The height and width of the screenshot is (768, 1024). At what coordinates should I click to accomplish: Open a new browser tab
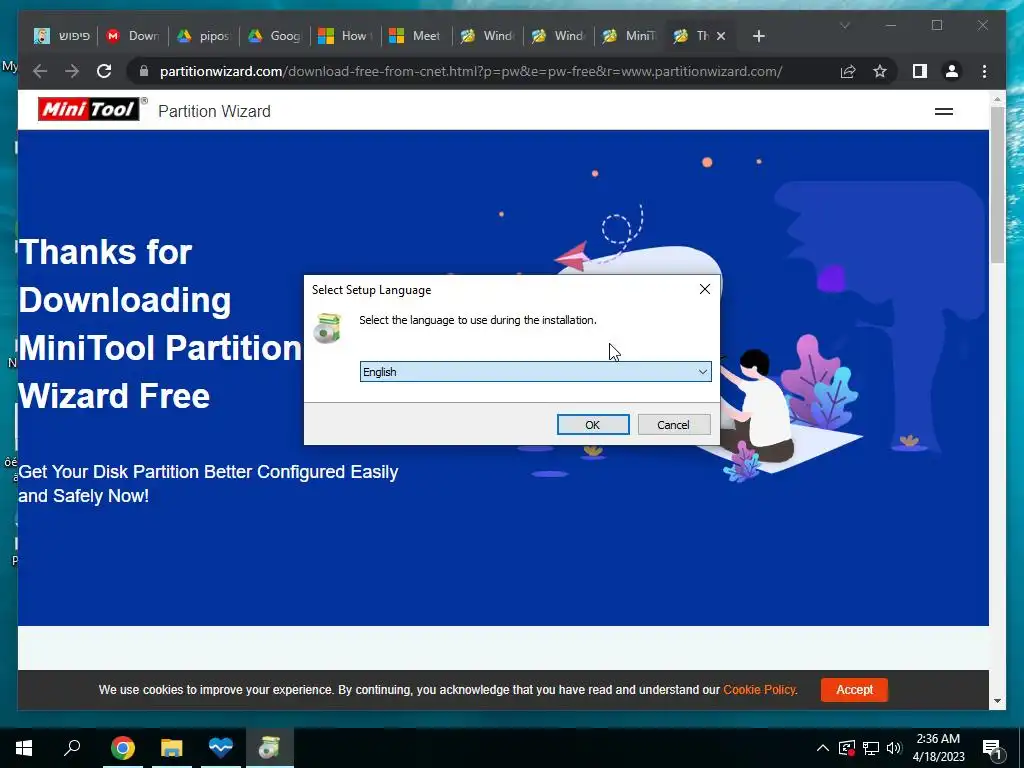coord(758,36)
